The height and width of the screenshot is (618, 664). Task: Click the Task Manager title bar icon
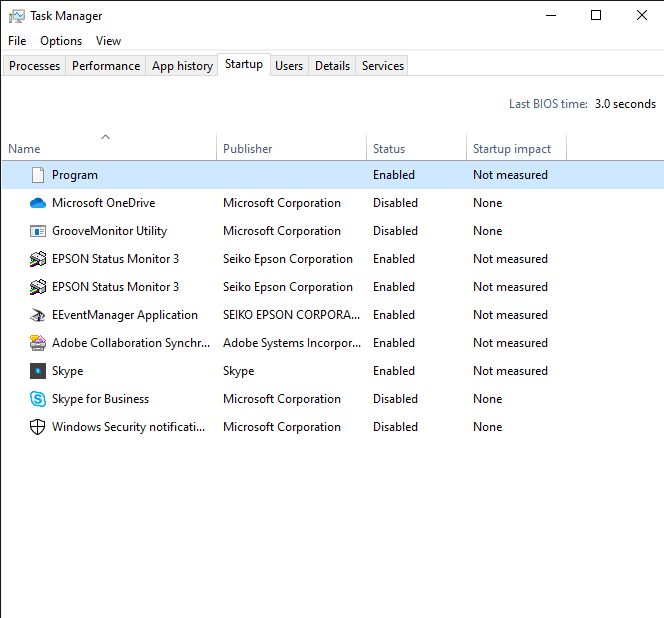point(17,16)
